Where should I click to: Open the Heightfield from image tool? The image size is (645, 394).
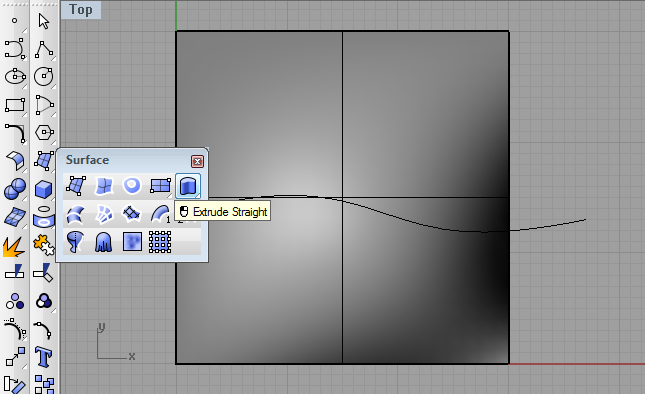(132, 242)
